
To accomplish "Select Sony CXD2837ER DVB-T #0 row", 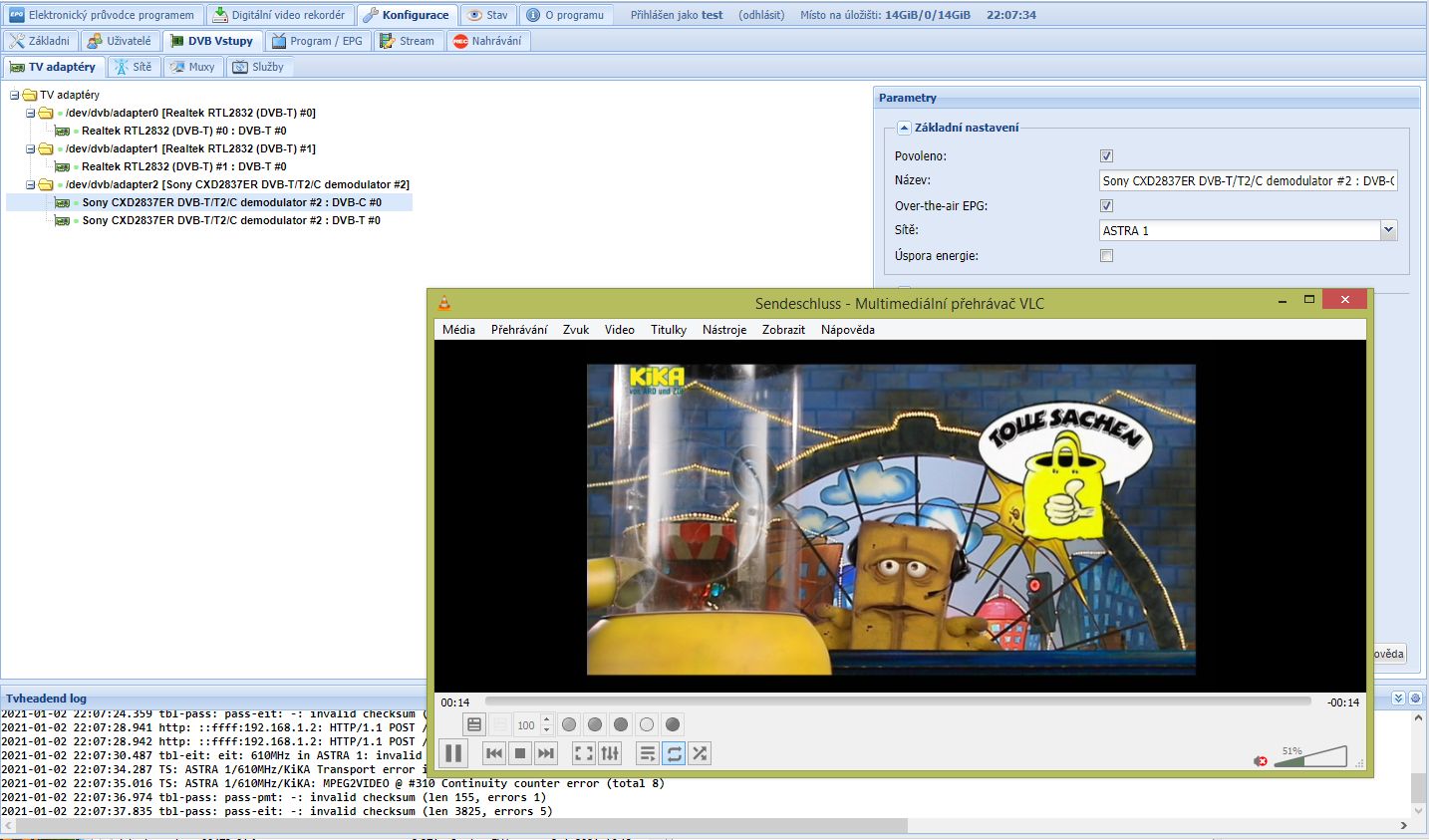I will click(x=230, y=220).
